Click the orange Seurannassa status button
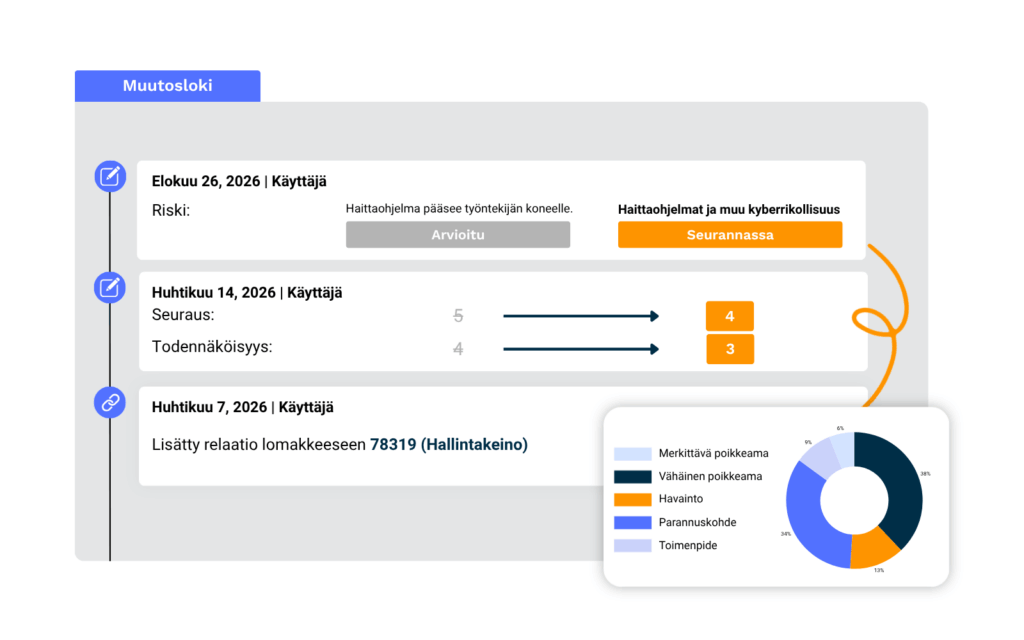This screenshot has height=640, width=1024. click(730, 234)
